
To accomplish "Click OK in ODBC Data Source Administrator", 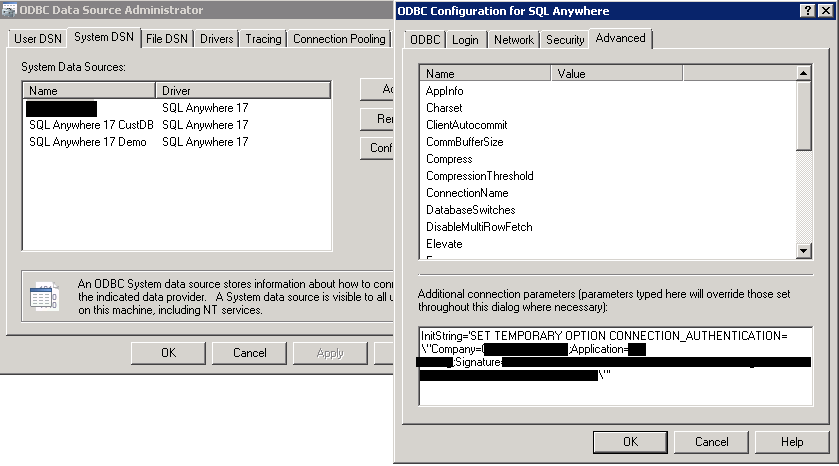I will [x=169, y=353].
